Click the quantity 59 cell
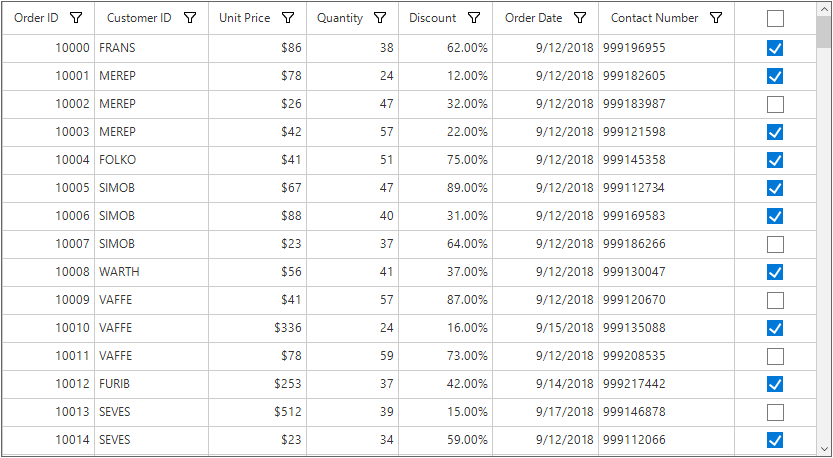 pos(353,356)
